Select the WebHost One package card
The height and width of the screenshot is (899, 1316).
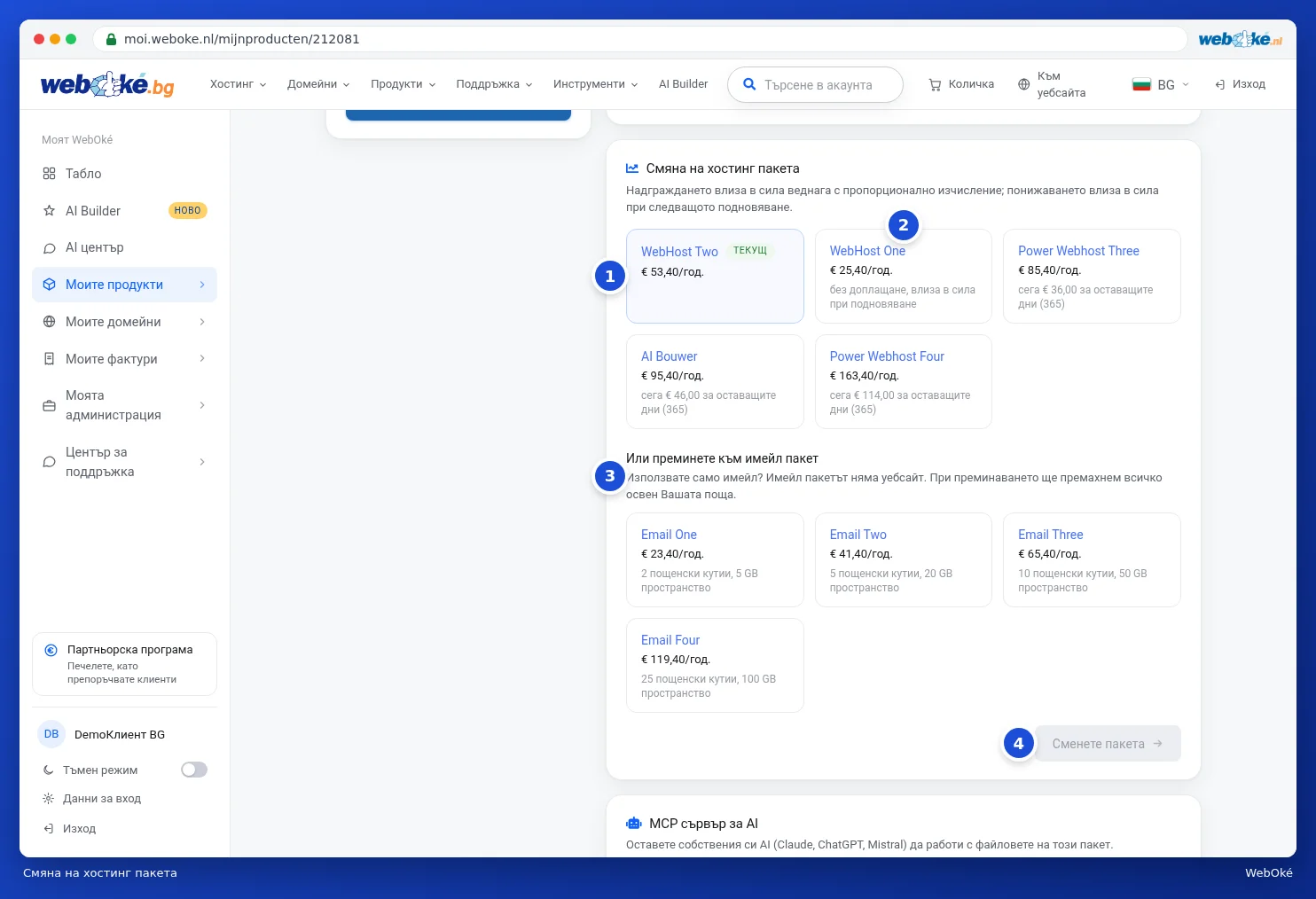(904, 277)
